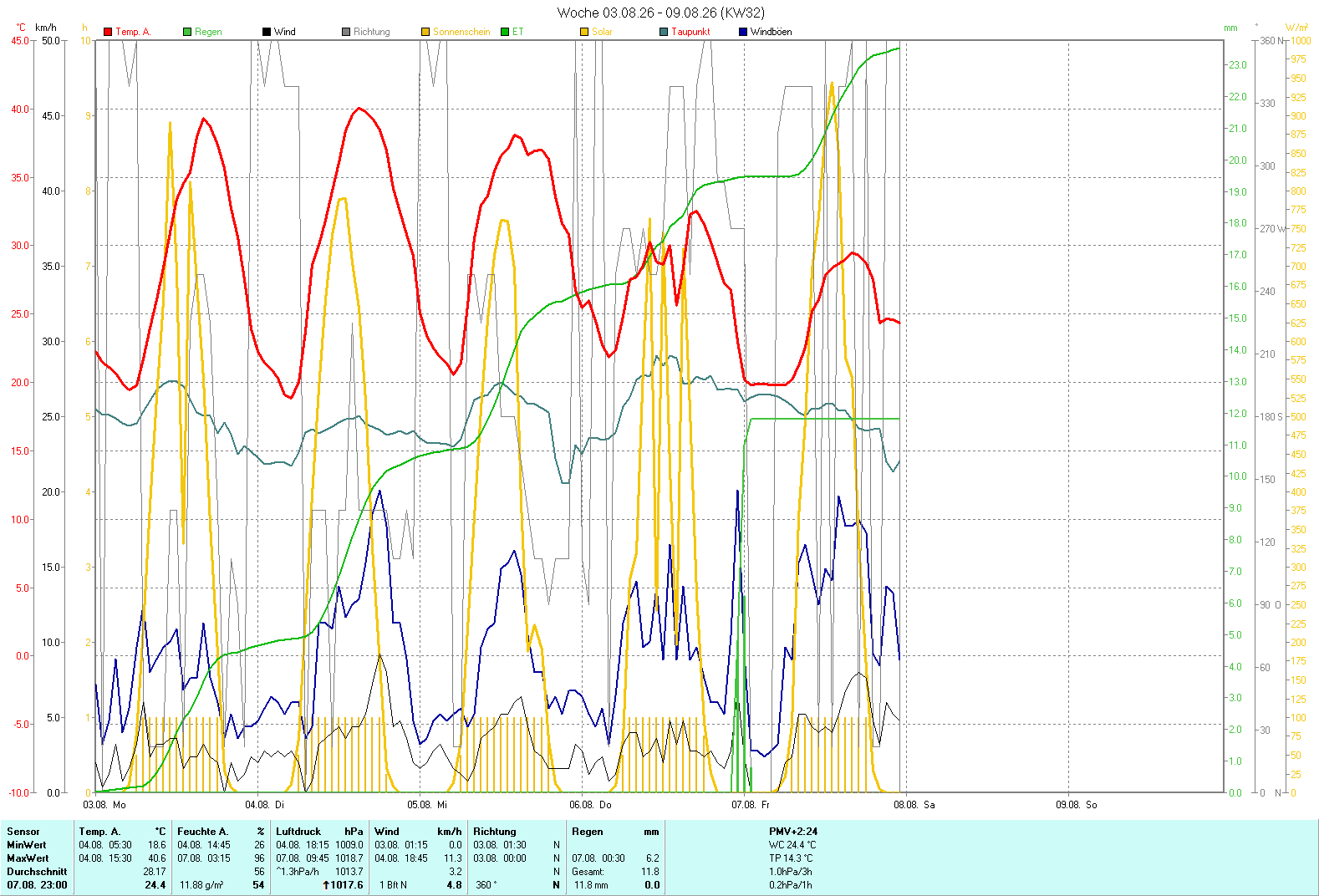Click the chart title 'Woche 03.08.26 - 09.08.26 (KW32)'
1319x896 pixels.
pos(660,13)
